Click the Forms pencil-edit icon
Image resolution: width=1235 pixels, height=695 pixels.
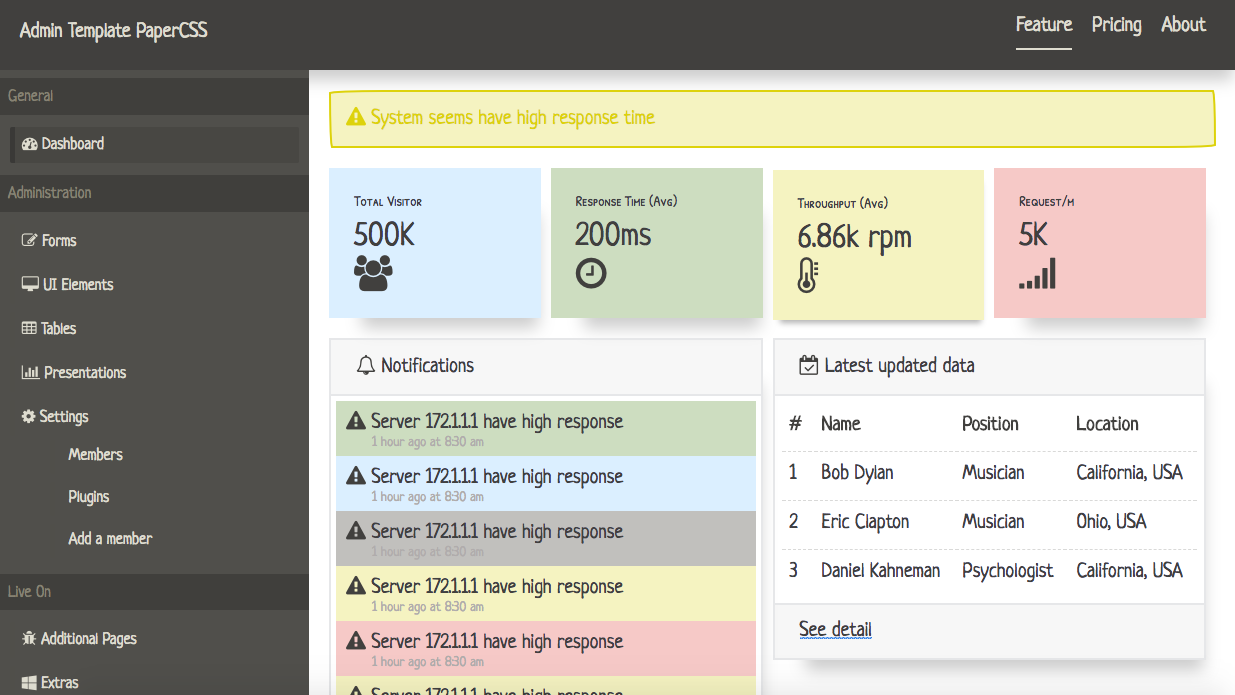[30, 241]
